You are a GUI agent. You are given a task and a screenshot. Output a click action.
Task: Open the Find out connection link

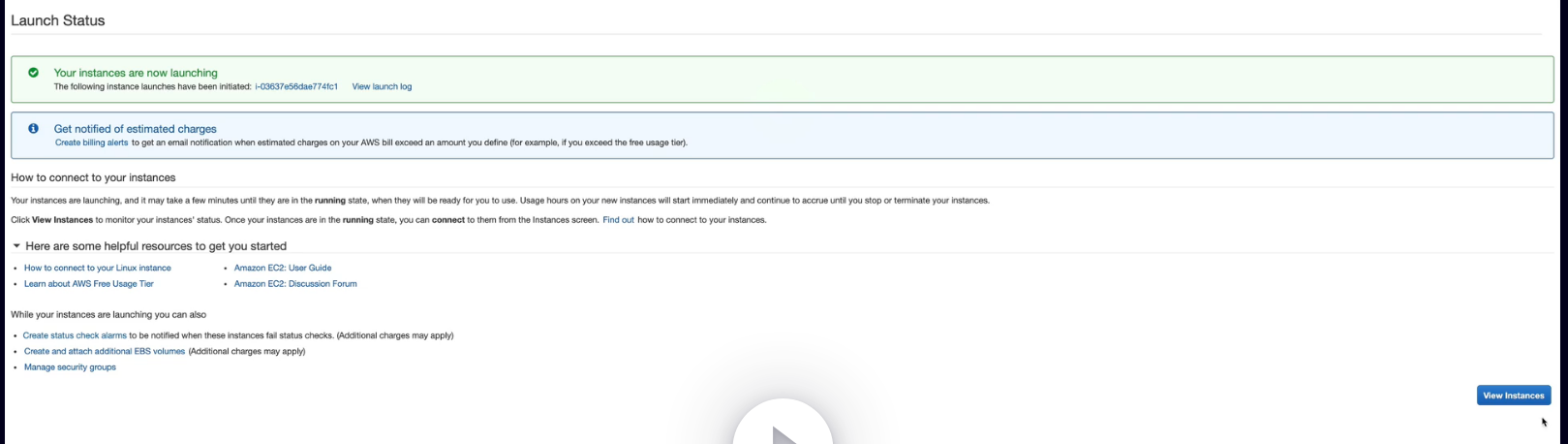coord(618,220)
